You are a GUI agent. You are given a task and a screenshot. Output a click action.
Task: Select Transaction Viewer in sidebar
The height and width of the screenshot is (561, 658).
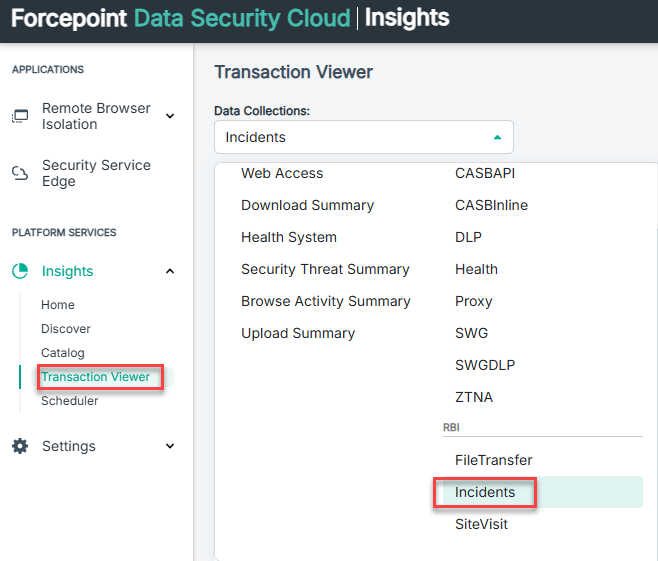pos(95,377)
